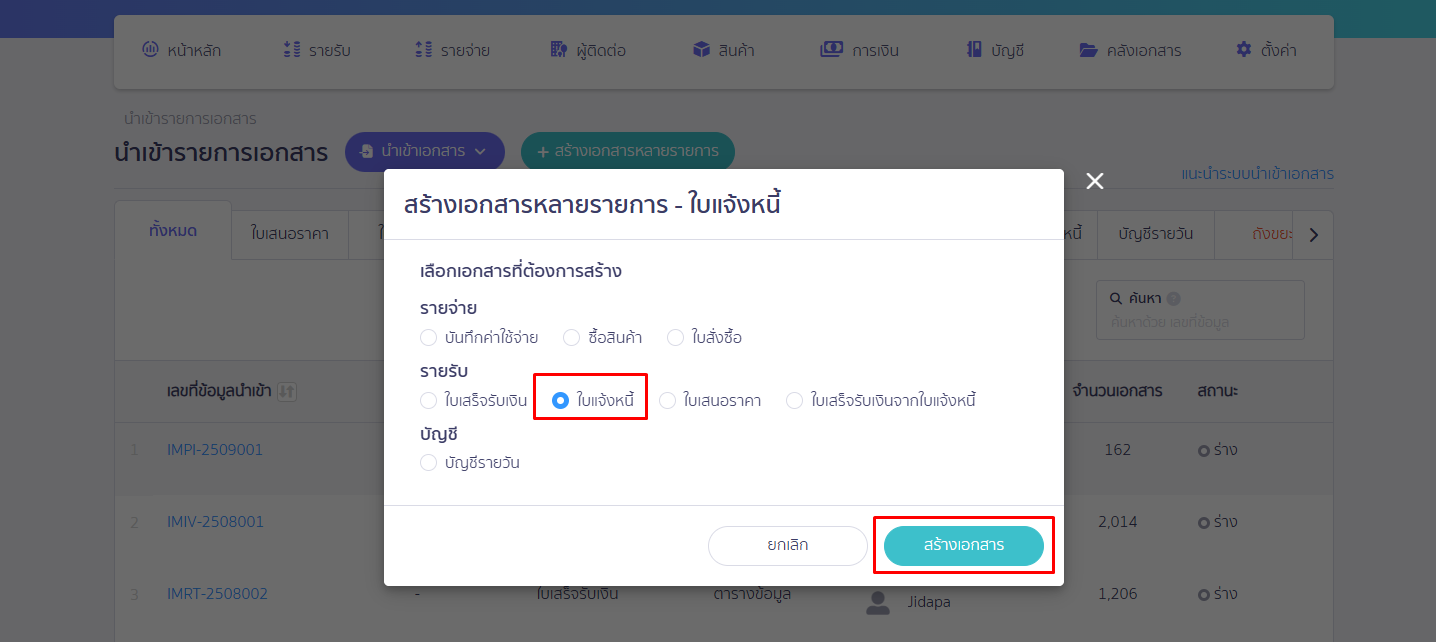
Task: Open import record IMPI-2509001
Action: 215,450
